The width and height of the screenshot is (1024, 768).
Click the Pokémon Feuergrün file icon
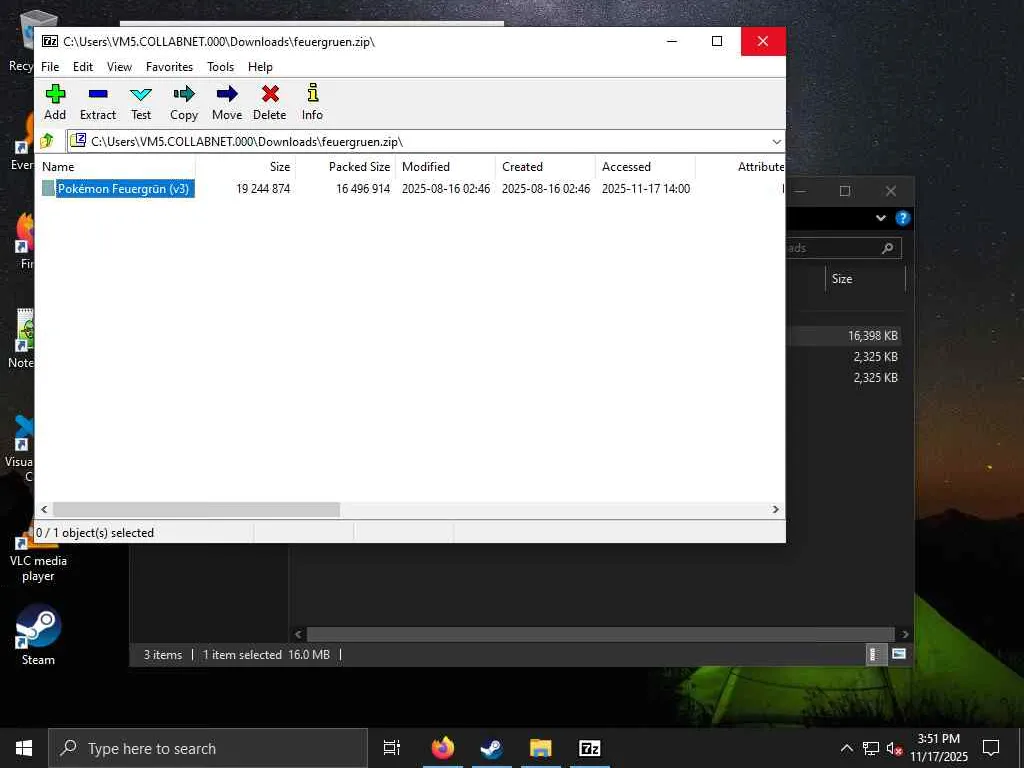tap(48, 188)
